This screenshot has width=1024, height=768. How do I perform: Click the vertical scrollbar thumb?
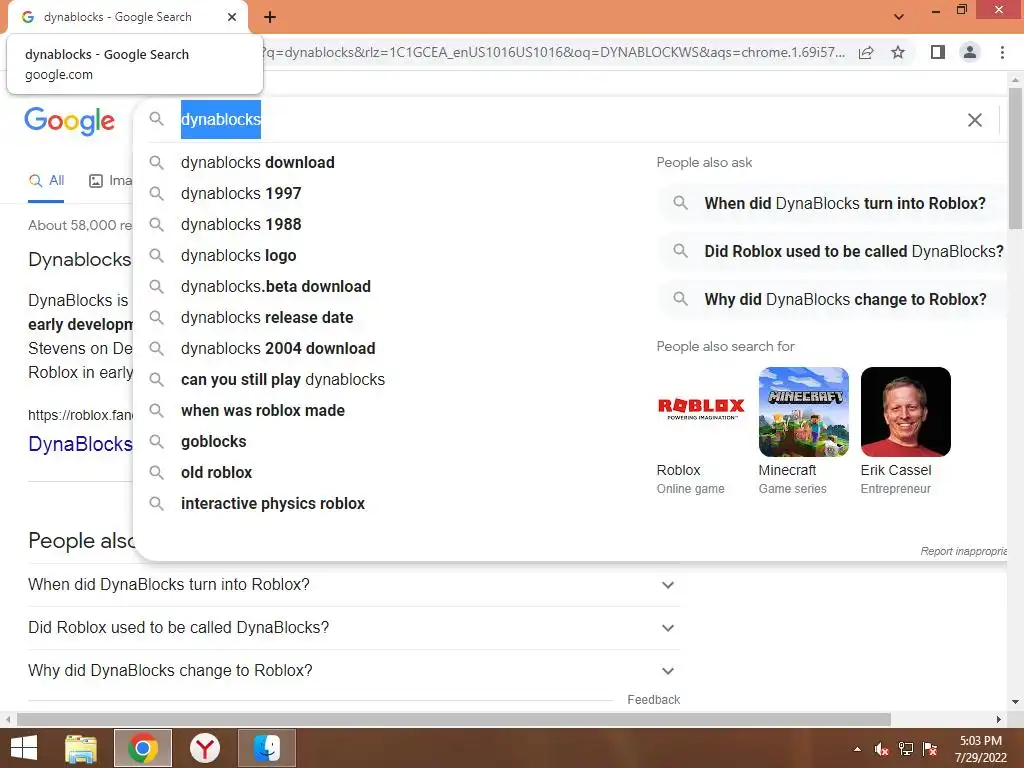point(1015,157)
